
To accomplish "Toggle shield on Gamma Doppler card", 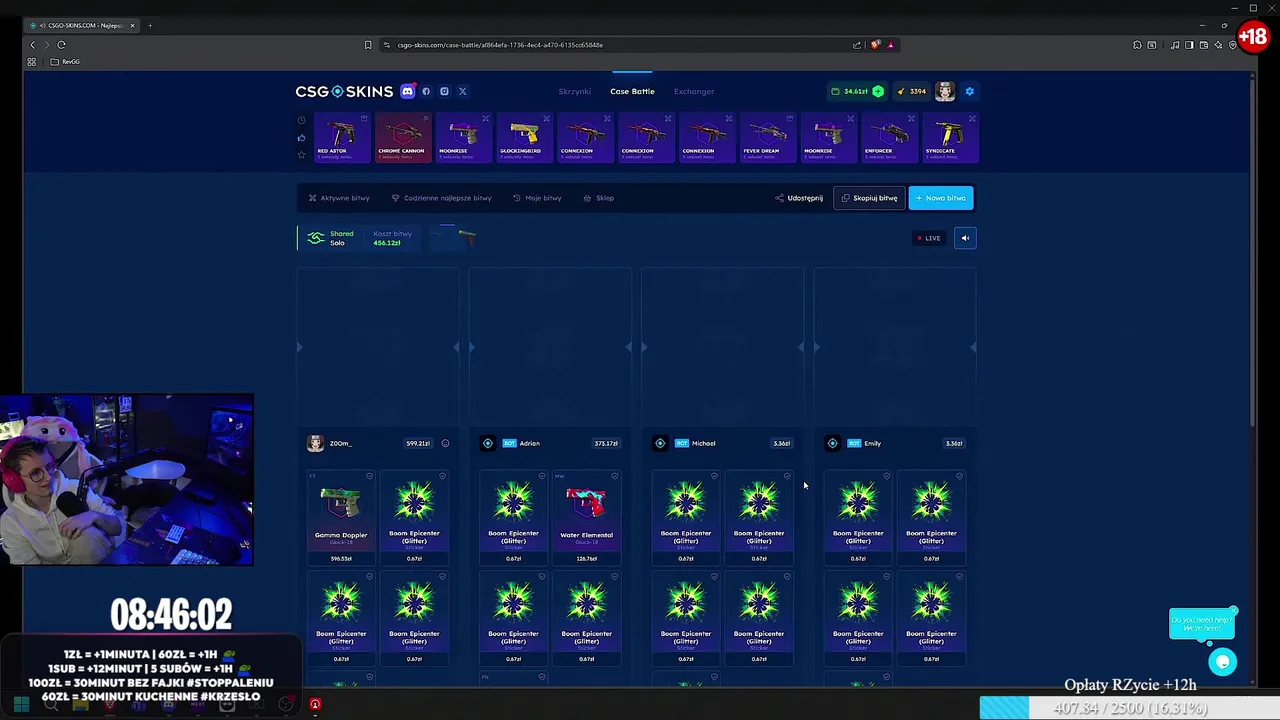I will pos(369,477).
